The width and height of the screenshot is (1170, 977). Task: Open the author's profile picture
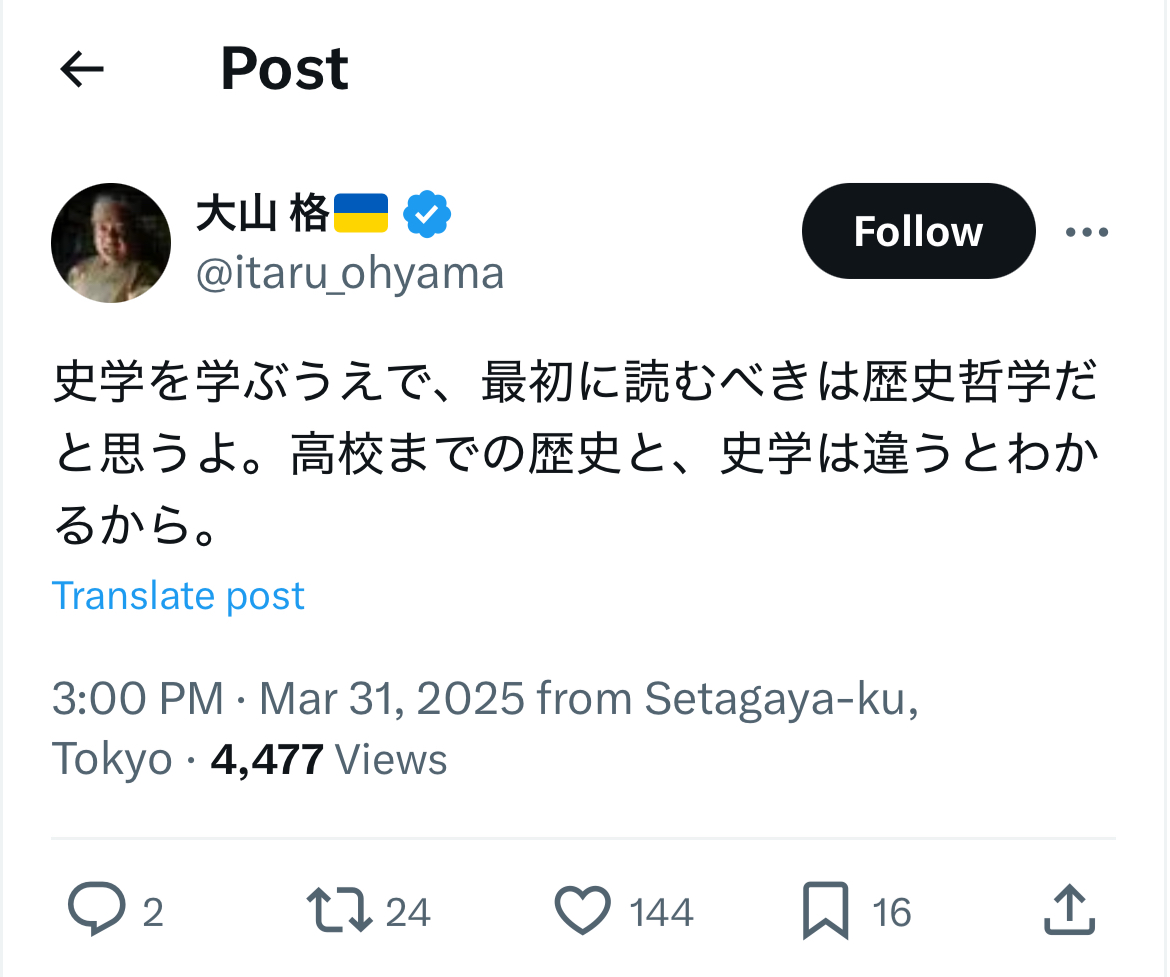[x=111, y=243]
